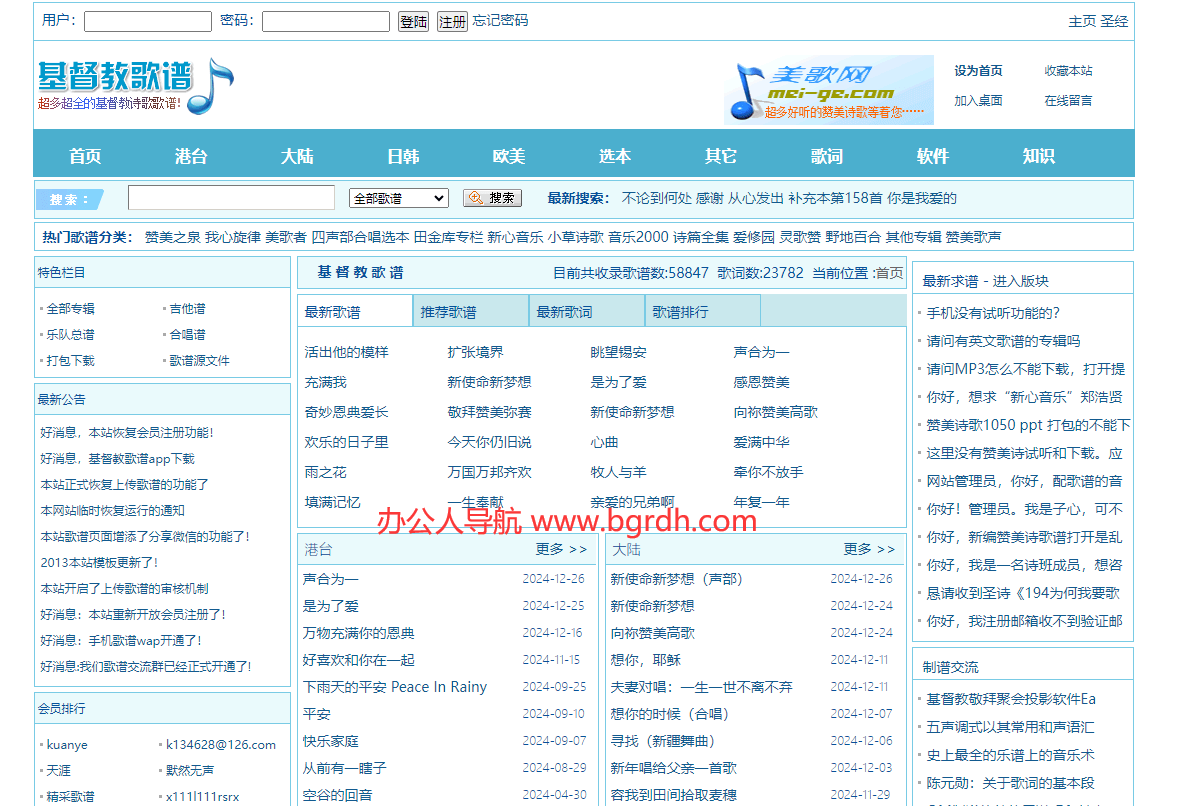Open 吉他谱 in 特色栏目
Screen dimensions: 1187x806
(x=187, y=309)
